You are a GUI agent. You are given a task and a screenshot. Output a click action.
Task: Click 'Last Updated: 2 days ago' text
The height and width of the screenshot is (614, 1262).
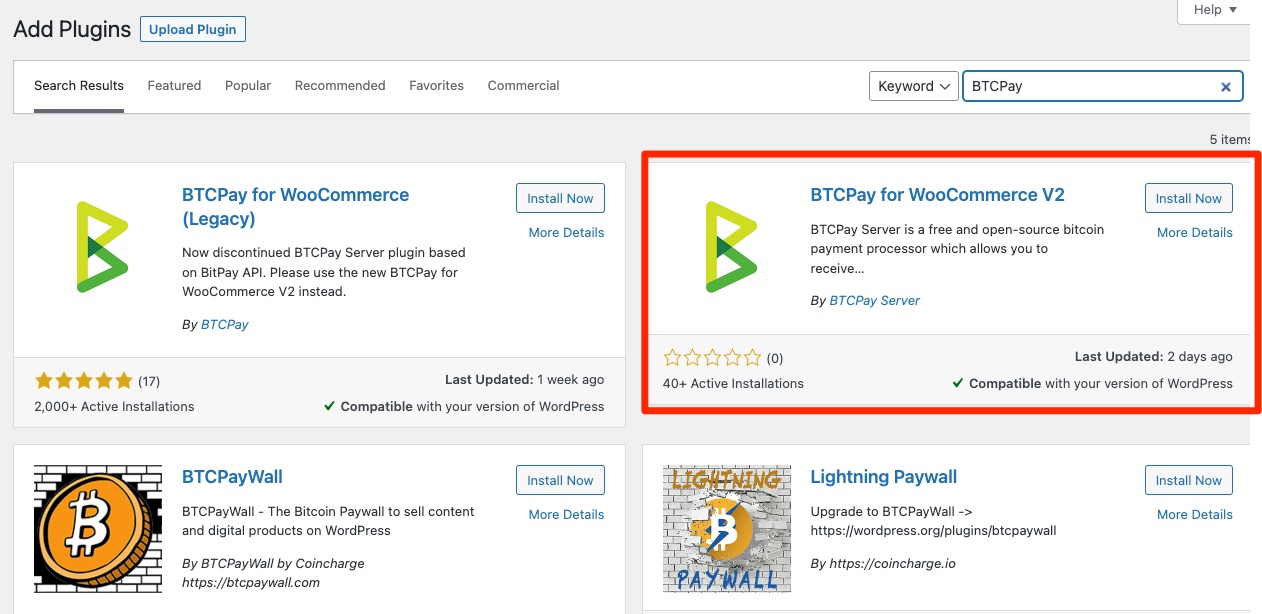[x=1154, y=357]
